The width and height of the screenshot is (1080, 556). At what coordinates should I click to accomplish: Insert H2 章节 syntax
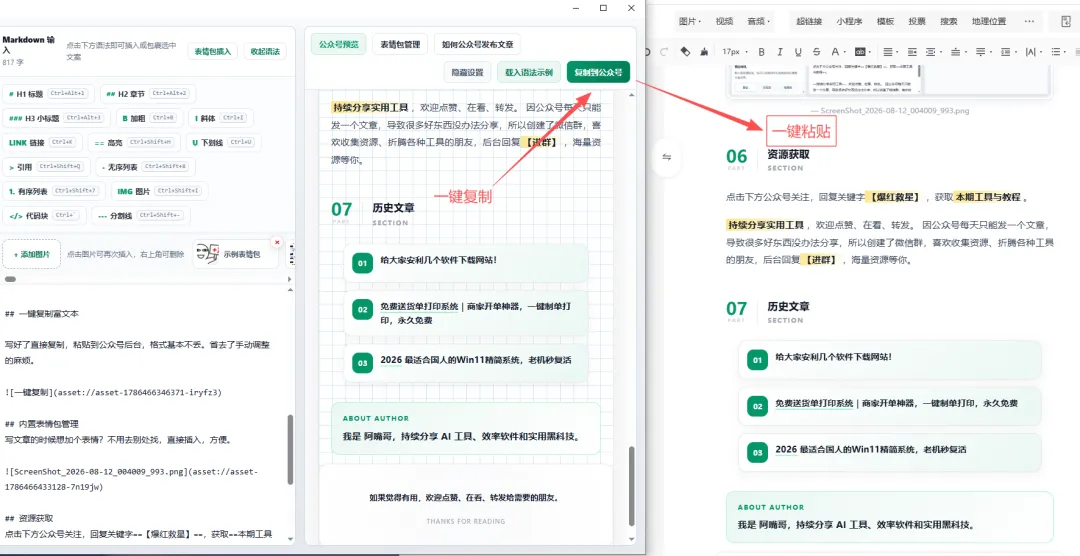pos(148,93)
